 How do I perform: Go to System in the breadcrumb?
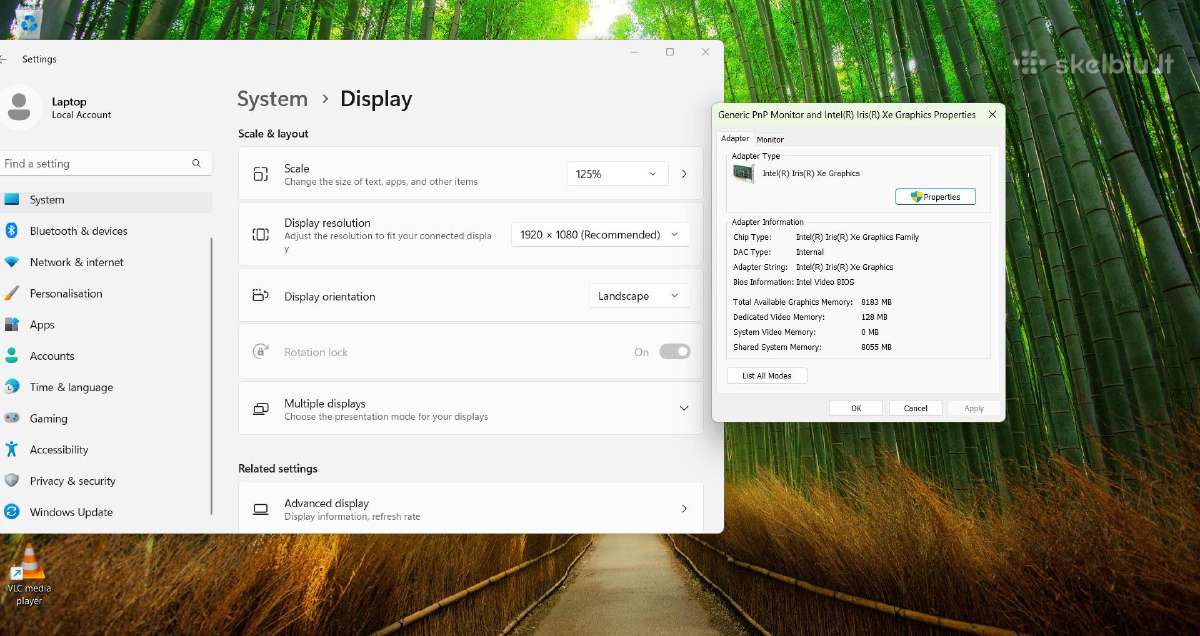(272, 99)
